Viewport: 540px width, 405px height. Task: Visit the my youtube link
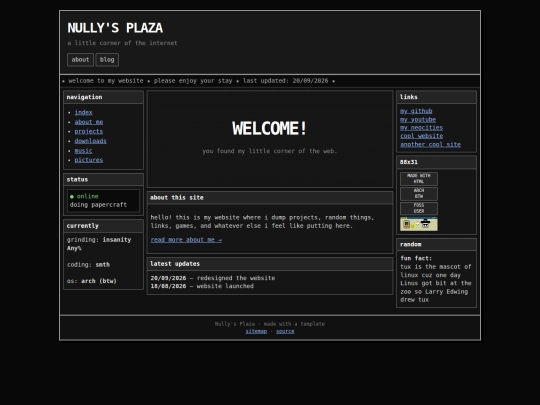click(x=418, y=119)
